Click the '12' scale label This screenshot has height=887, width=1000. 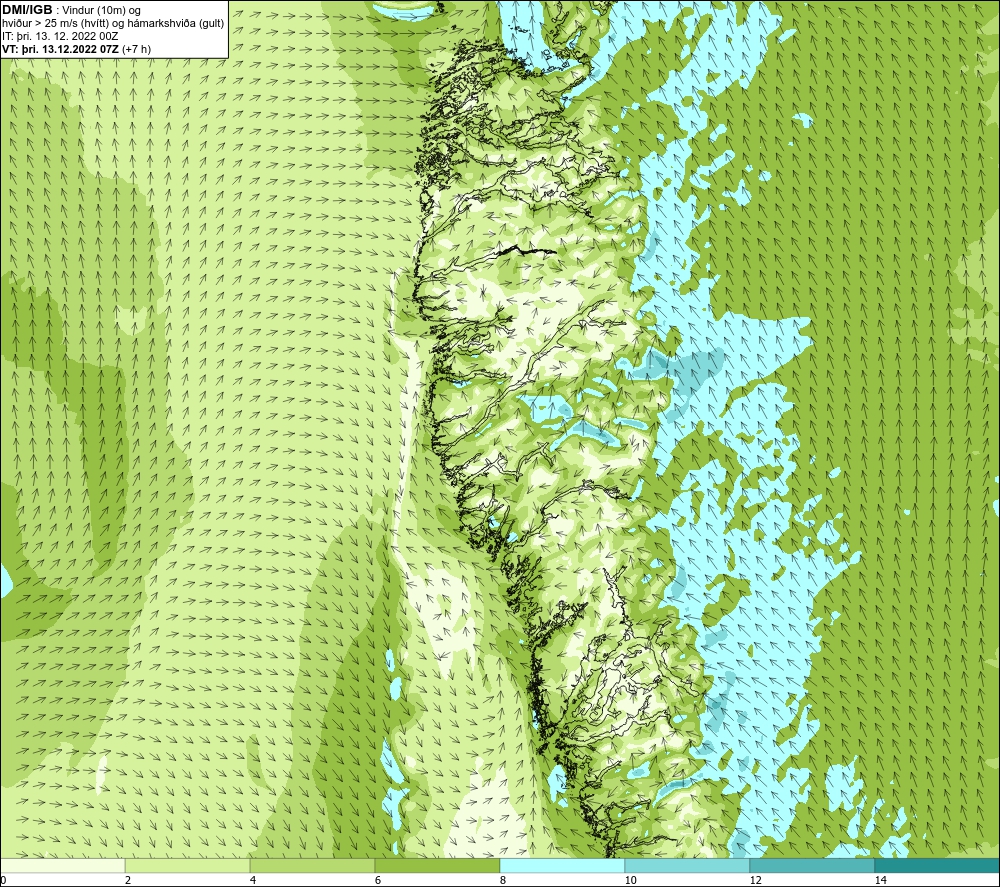pos(755,880)
